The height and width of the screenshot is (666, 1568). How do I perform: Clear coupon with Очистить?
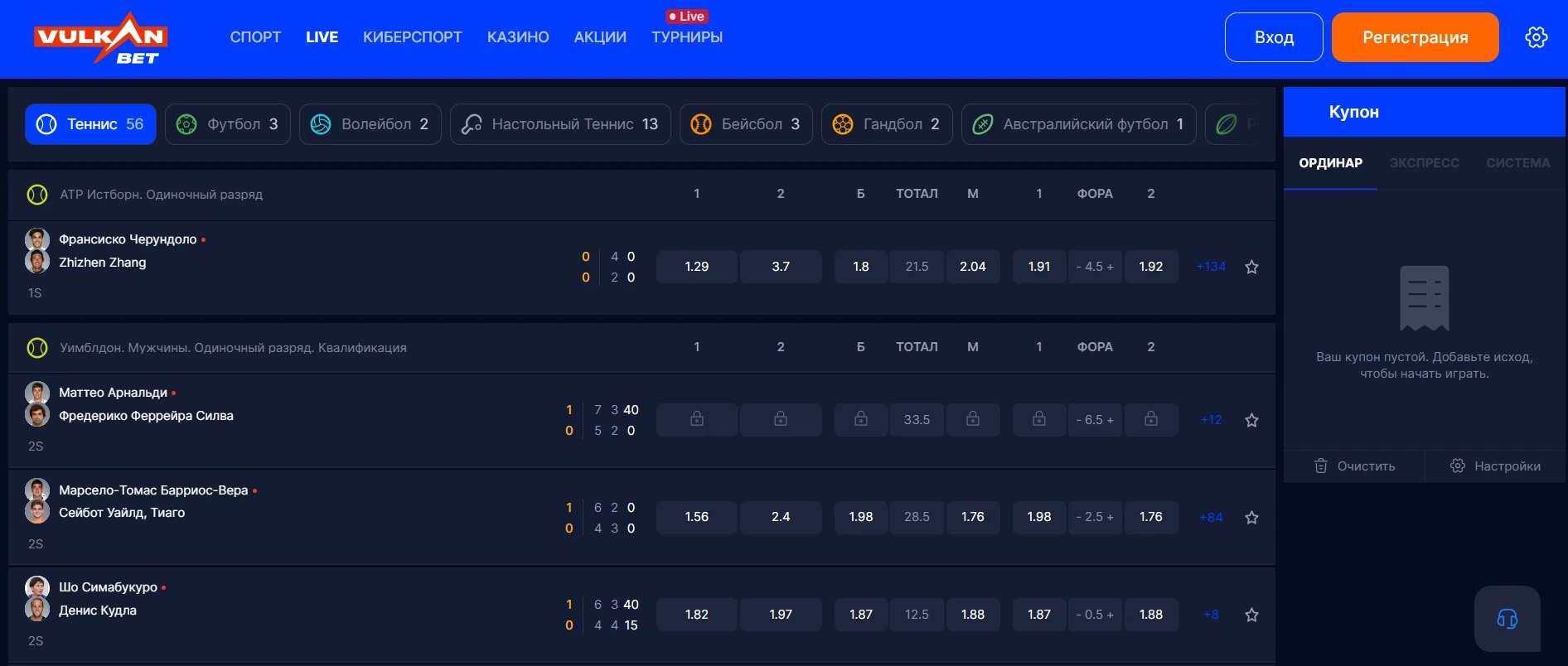[x=1354, y=466]
